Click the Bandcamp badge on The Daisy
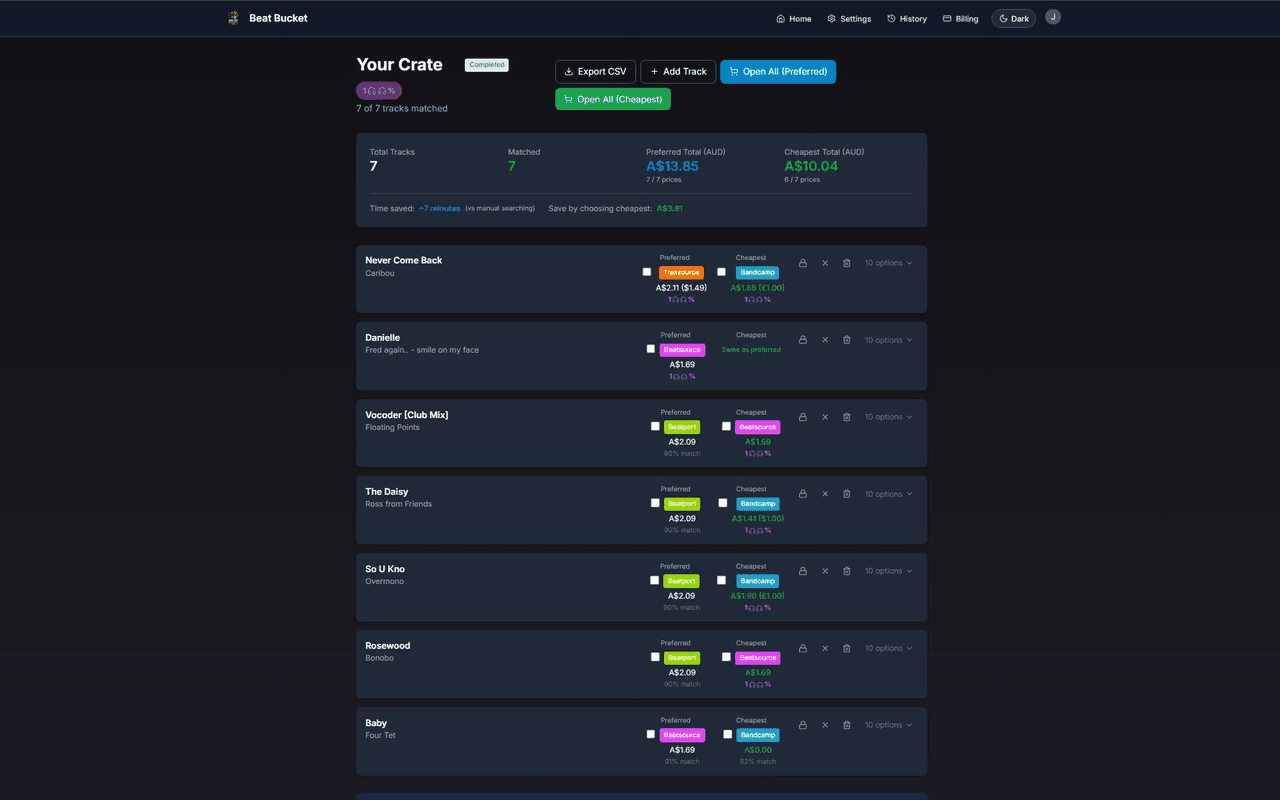This screenshot has height=800, width=1280. click(x=758, y=503)
